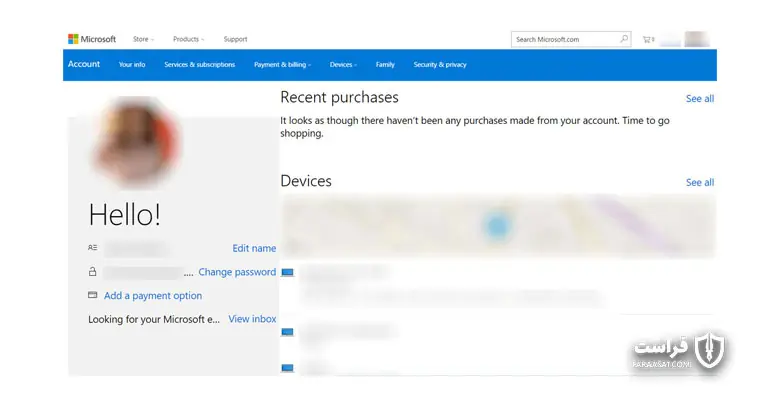Viewport: 780px width, 405px height.
Task: Click the blue location dot on the map
Action: (496, 226)
